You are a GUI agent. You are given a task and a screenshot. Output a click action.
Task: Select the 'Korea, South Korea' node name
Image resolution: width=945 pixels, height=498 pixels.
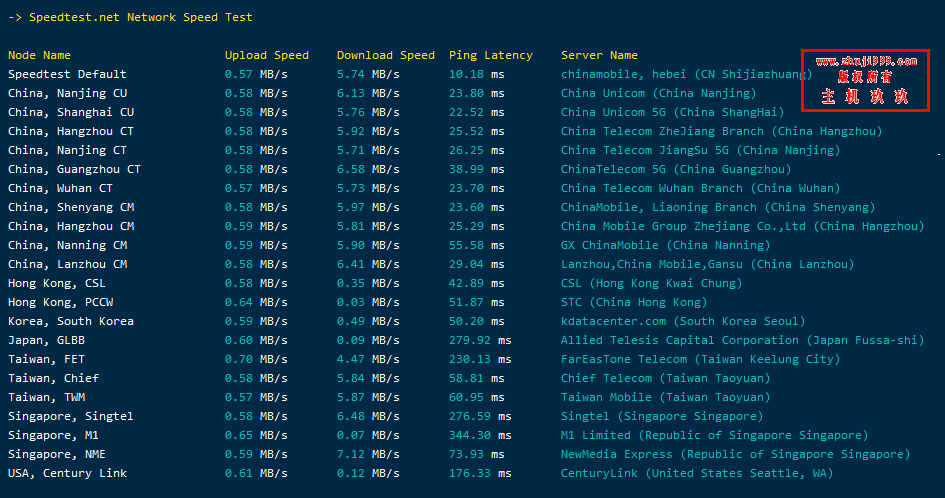71,321
